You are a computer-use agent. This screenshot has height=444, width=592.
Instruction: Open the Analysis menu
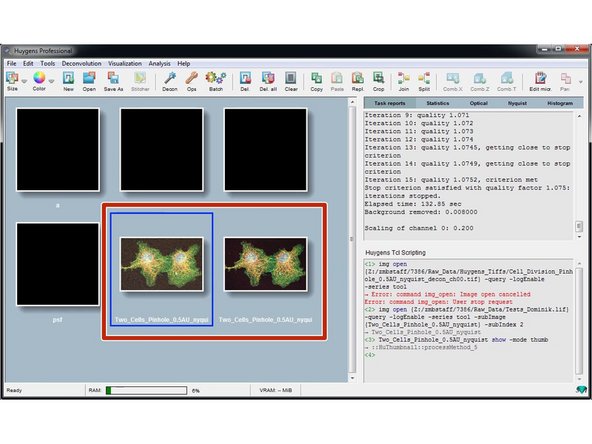[x=159, y=63]
